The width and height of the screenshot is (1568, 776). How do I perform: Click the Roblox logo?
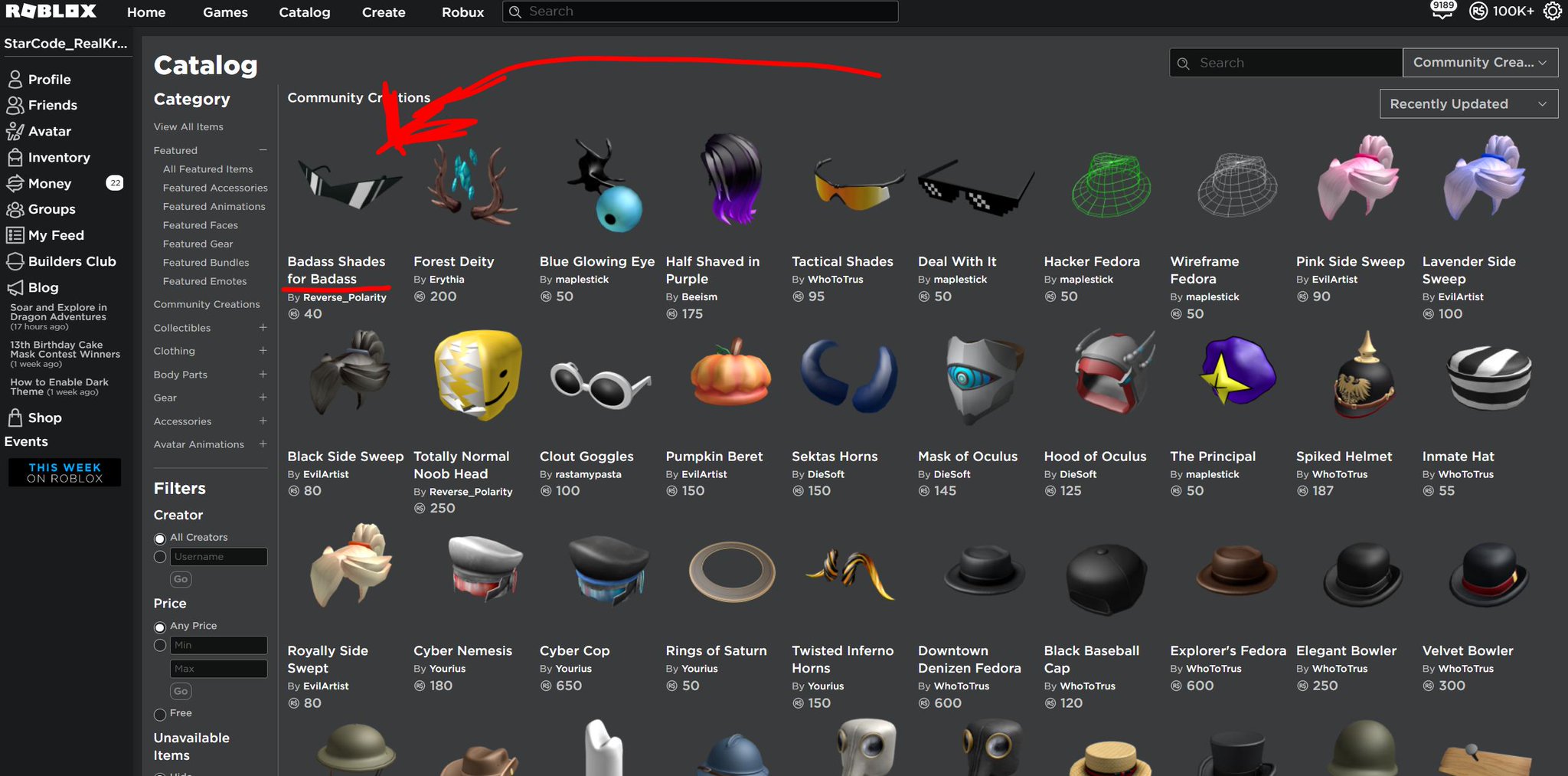(51, 11)
